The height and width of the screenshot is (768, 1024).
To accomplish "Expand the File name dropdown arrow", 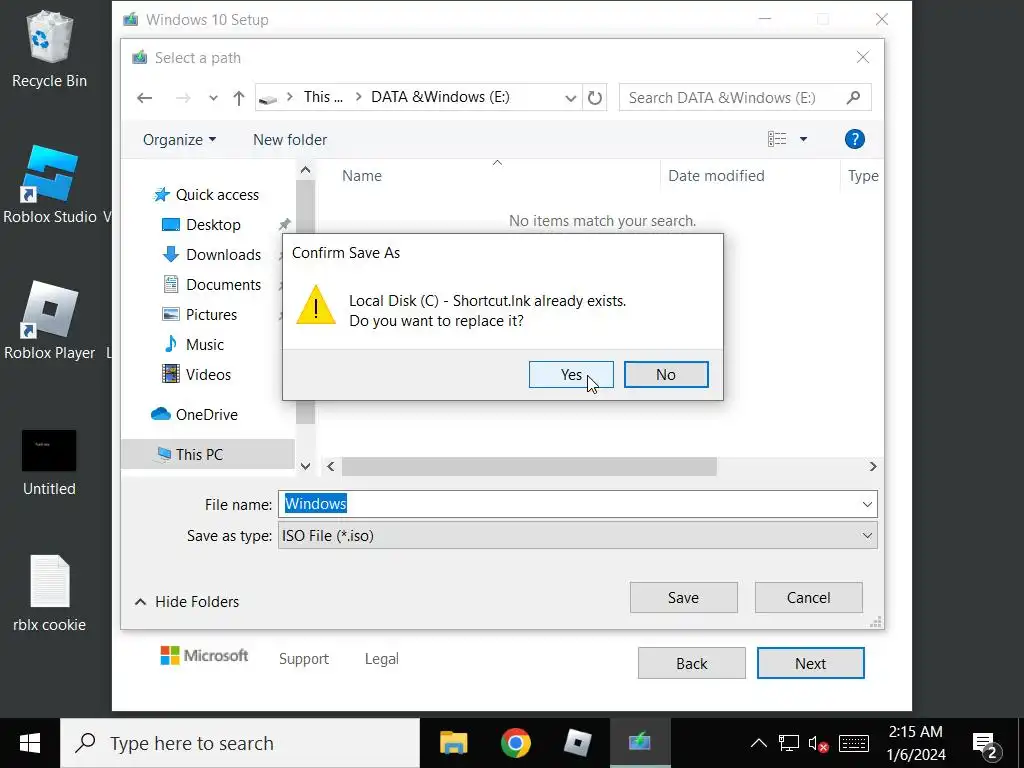I will pos(867,504).
